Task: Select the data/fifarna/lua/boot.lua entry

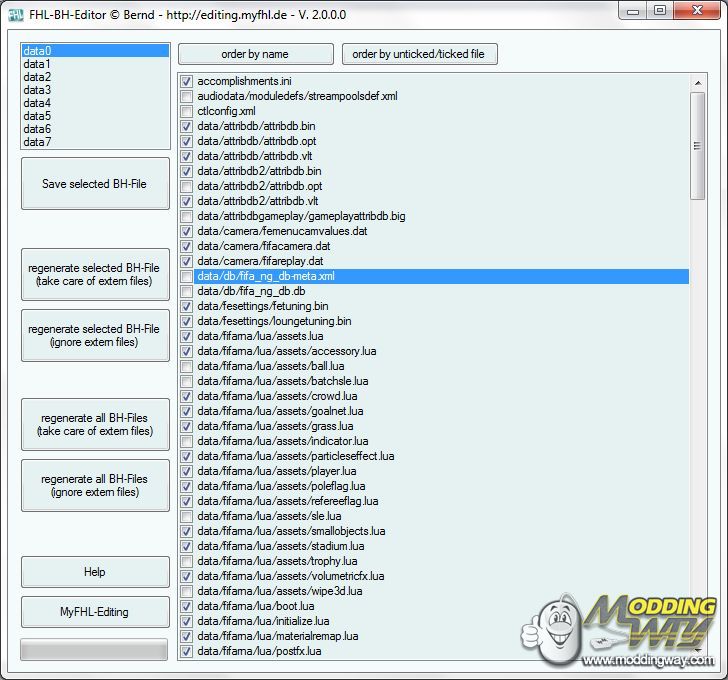Action: (256, 606)
